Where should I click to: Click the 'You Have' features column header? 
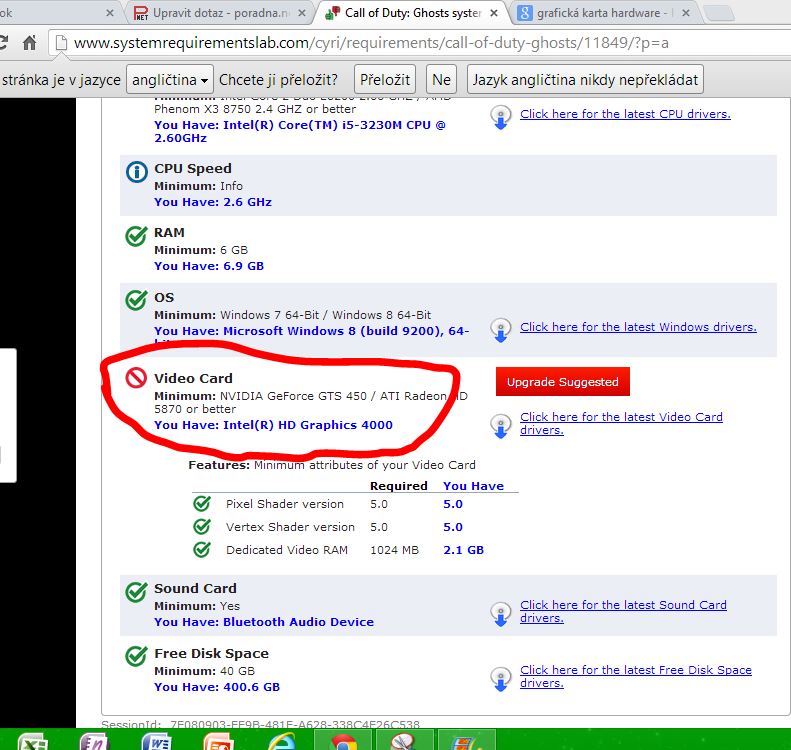(x=473, y=486)
